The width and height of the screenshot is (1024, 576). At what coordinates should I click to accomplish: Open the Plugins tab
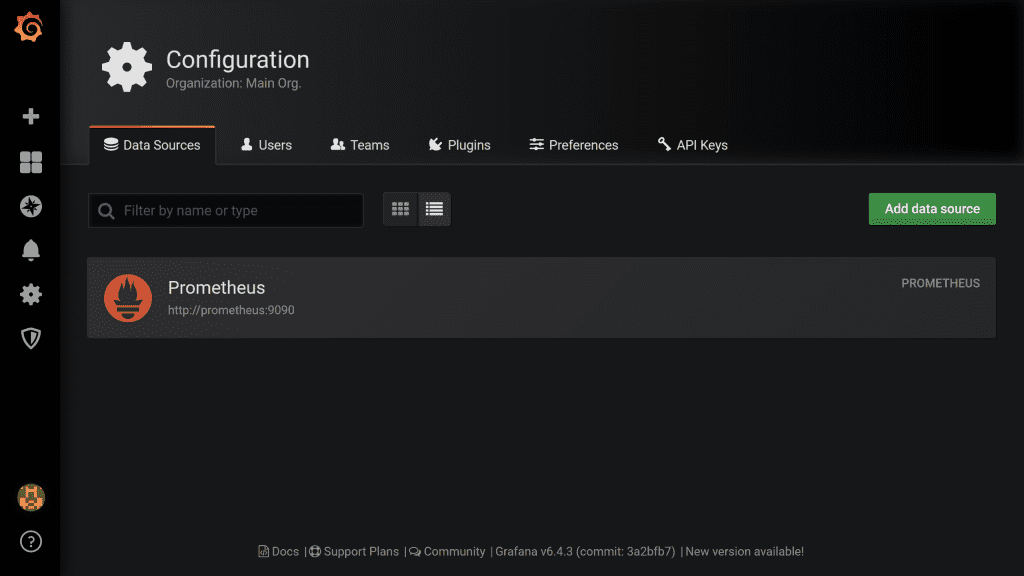pos(459,145)
